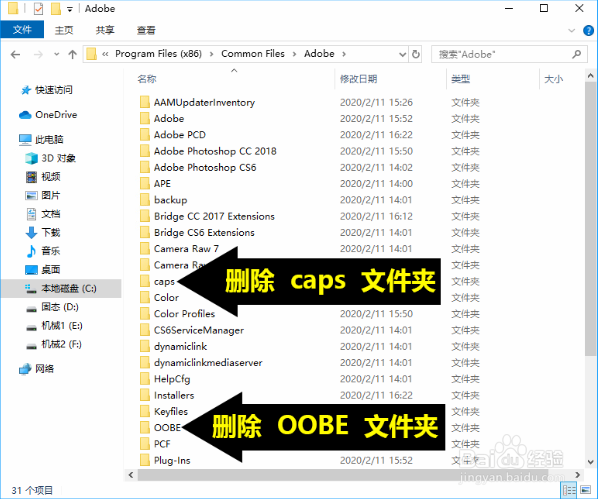The image size is (598, 499).
Task: Select the APE folder icon
Action: [x=145, y=184]
